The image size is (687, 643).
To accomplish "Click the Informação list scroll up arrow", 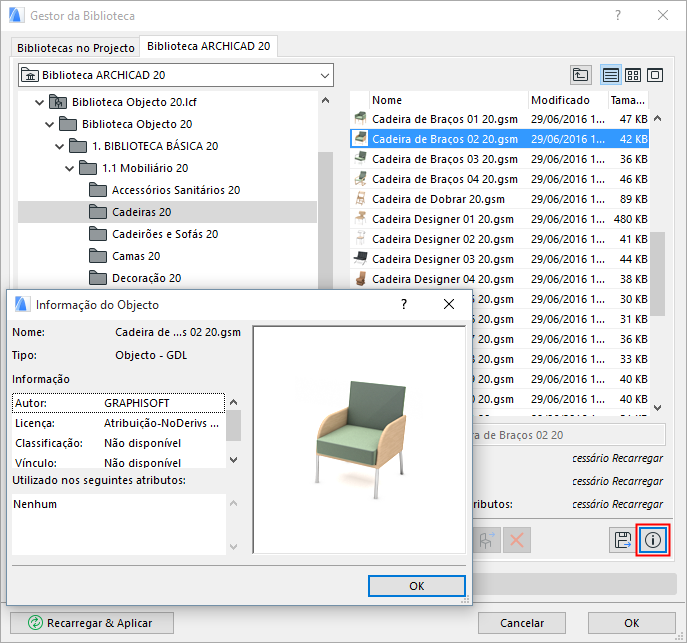I will 234,402.
